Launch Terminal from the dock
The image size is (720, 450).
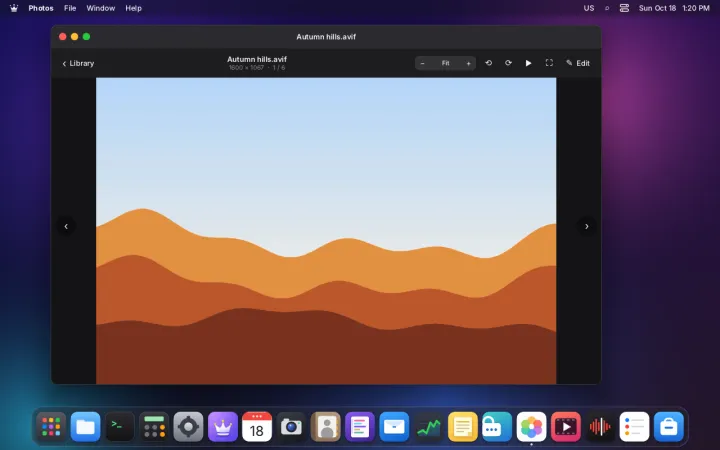click(120, 427)
